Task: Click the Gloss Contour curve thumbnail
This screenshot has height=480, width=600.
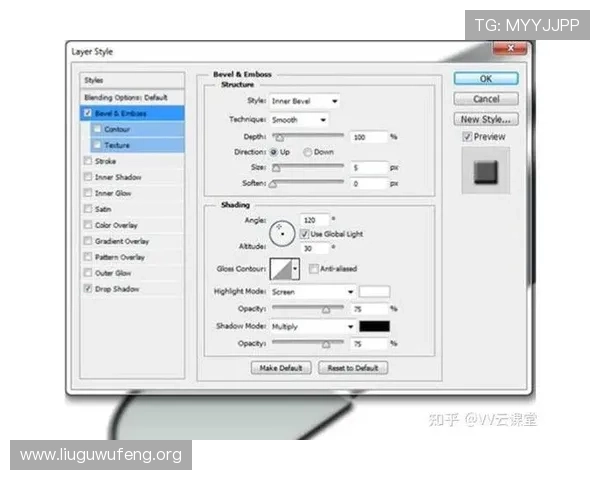Action: tap(280, 269)
